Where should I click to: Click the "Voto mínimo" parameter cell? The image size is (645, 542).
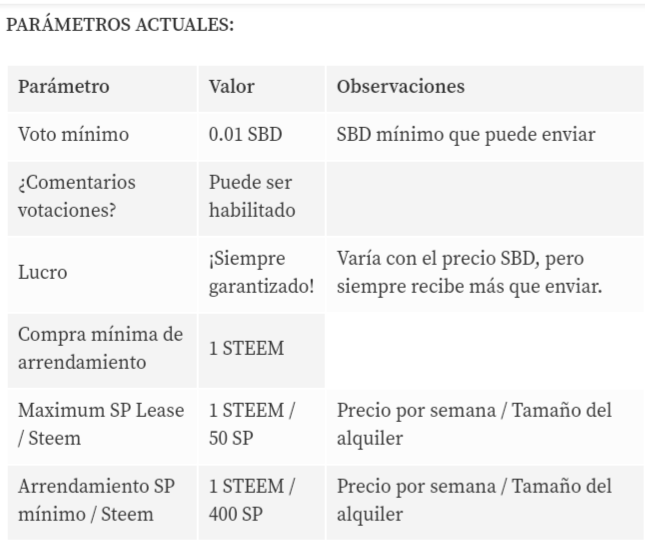(x=73, y=135)
